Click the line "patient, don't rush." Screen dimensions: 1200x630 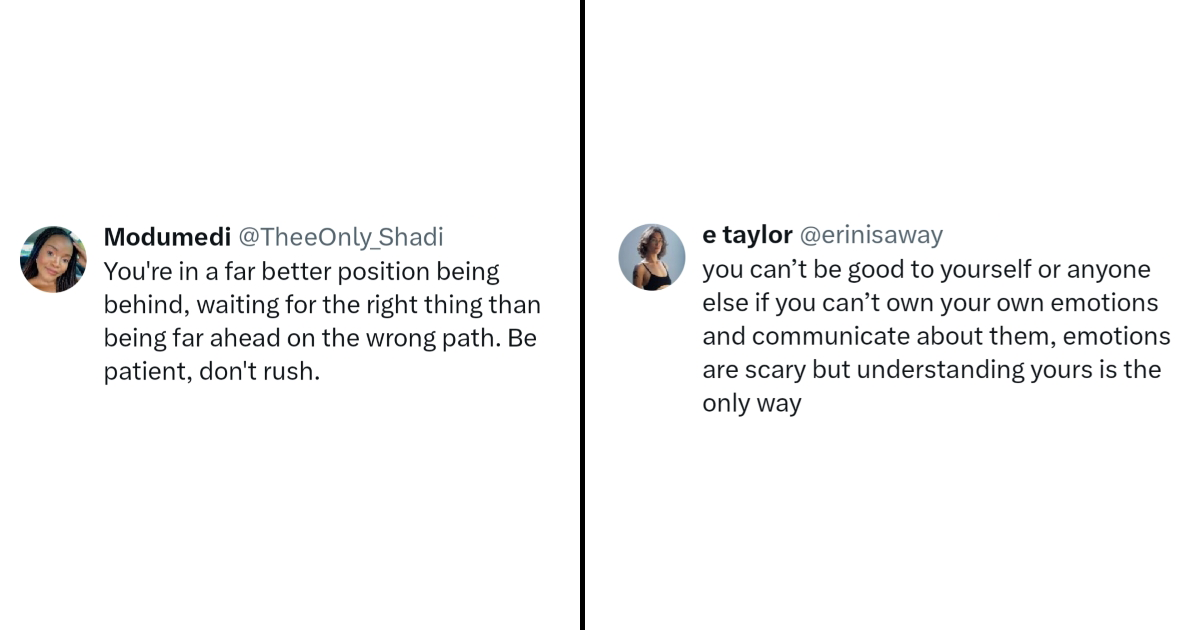(211, 372)
